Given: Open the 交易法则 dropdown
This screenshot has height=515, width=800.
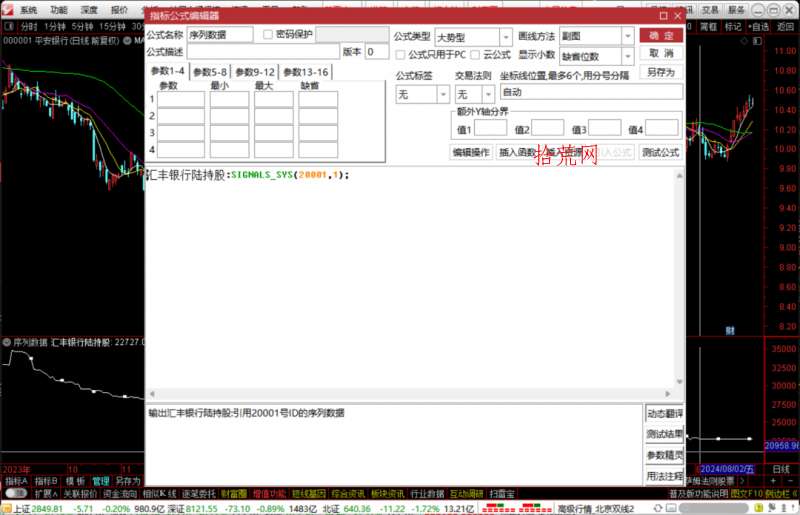Looking at the screenshot, I should pos(488,94).
